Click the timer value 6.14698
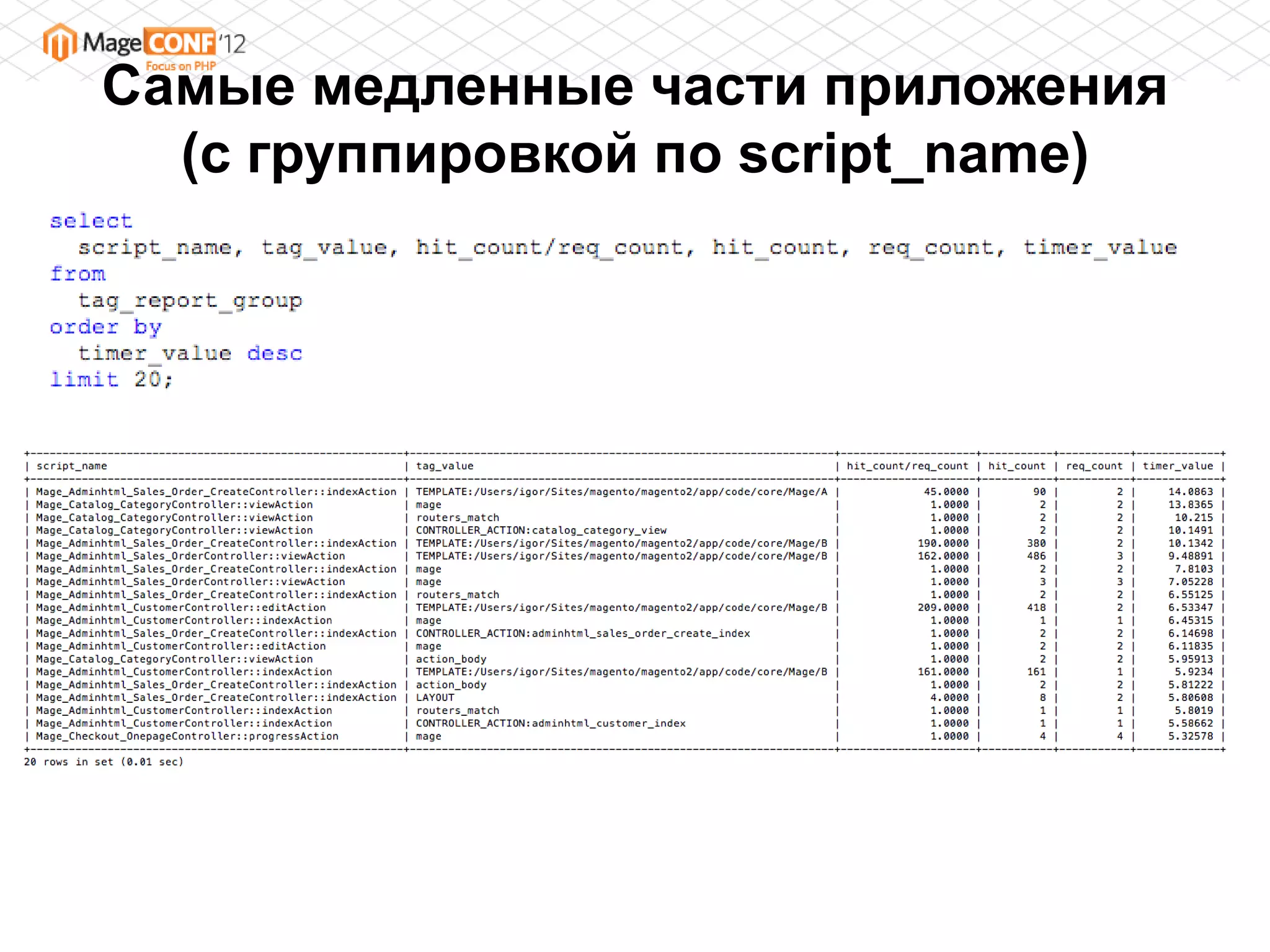 [1191, 633]
